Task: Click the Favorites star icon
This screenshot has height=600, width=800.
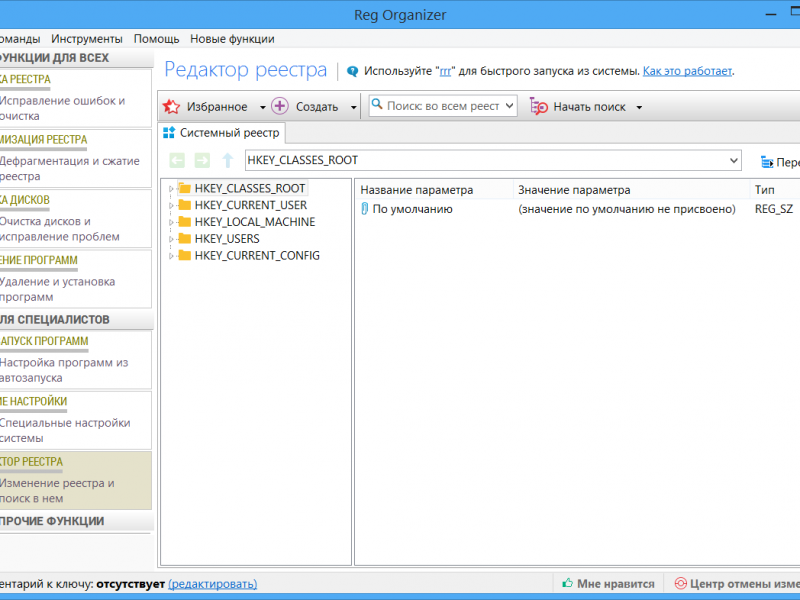Action: click(171, 107)
